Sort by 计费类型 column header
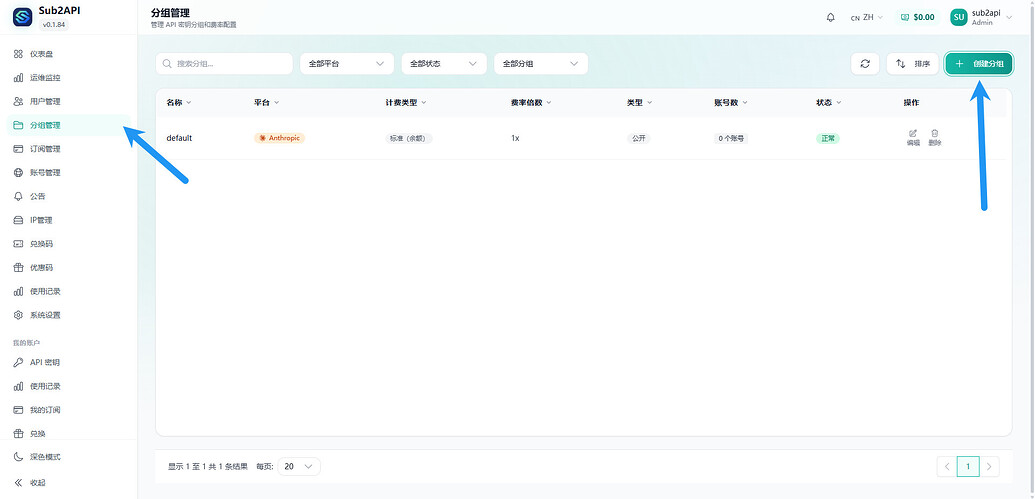 406,103
